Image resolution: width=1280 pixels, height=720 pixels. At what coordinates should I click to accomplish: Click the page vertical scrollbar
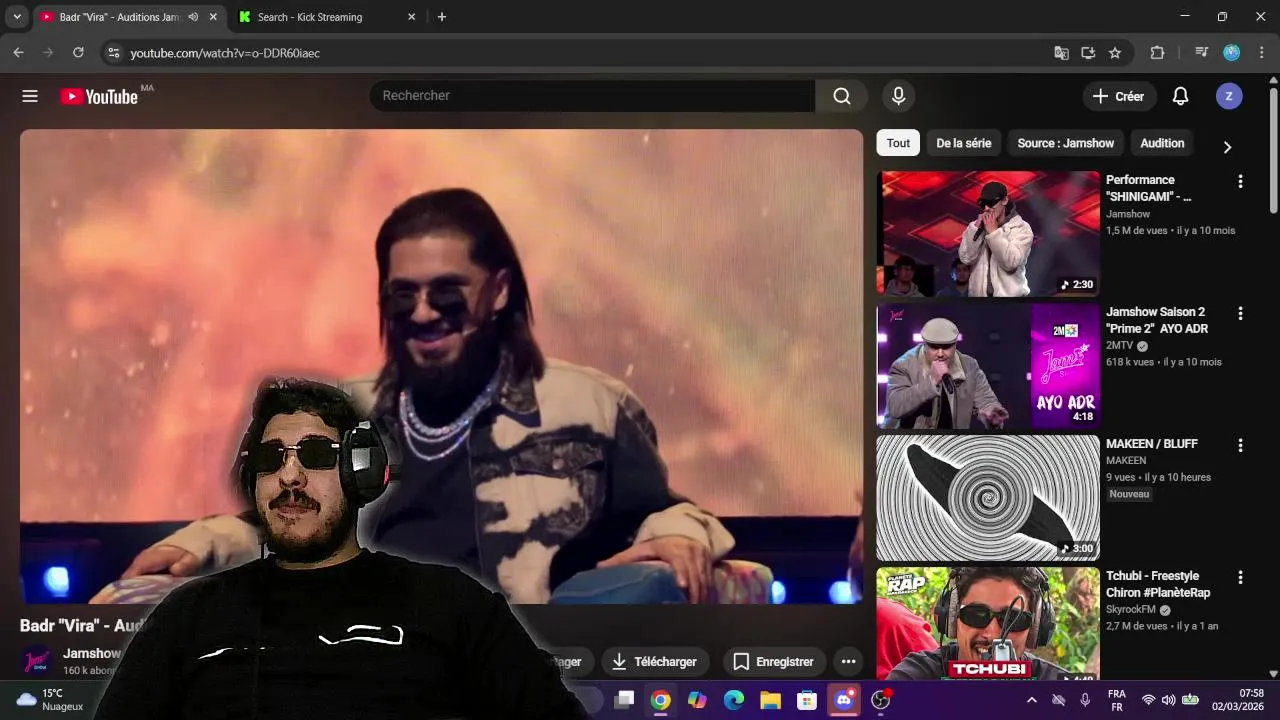(1273, 150)
